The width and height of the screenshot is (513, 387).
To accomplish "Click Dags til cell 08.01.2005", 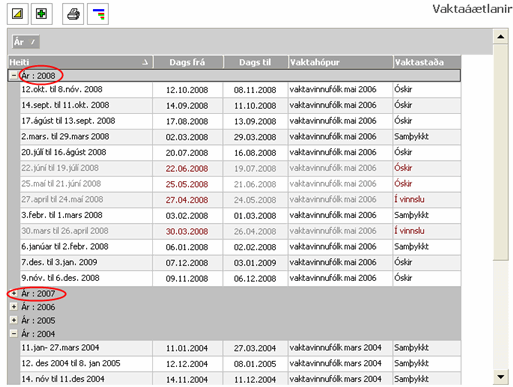I will [x=255, y=364].
